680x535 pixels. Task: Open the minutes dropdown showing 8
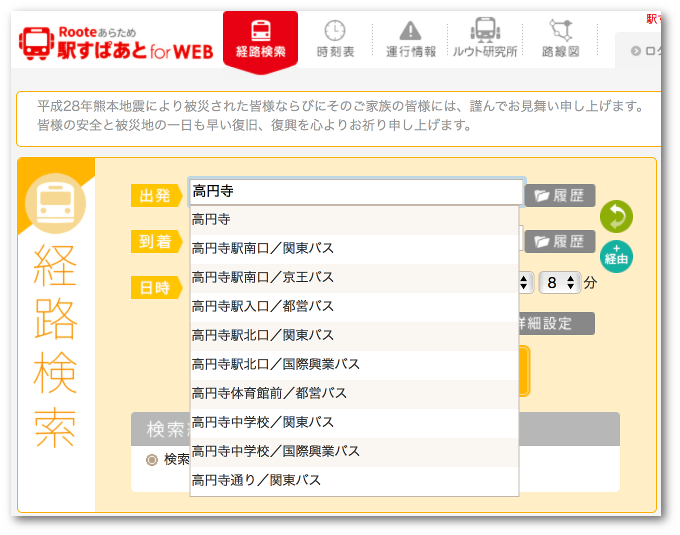(559, 283)
